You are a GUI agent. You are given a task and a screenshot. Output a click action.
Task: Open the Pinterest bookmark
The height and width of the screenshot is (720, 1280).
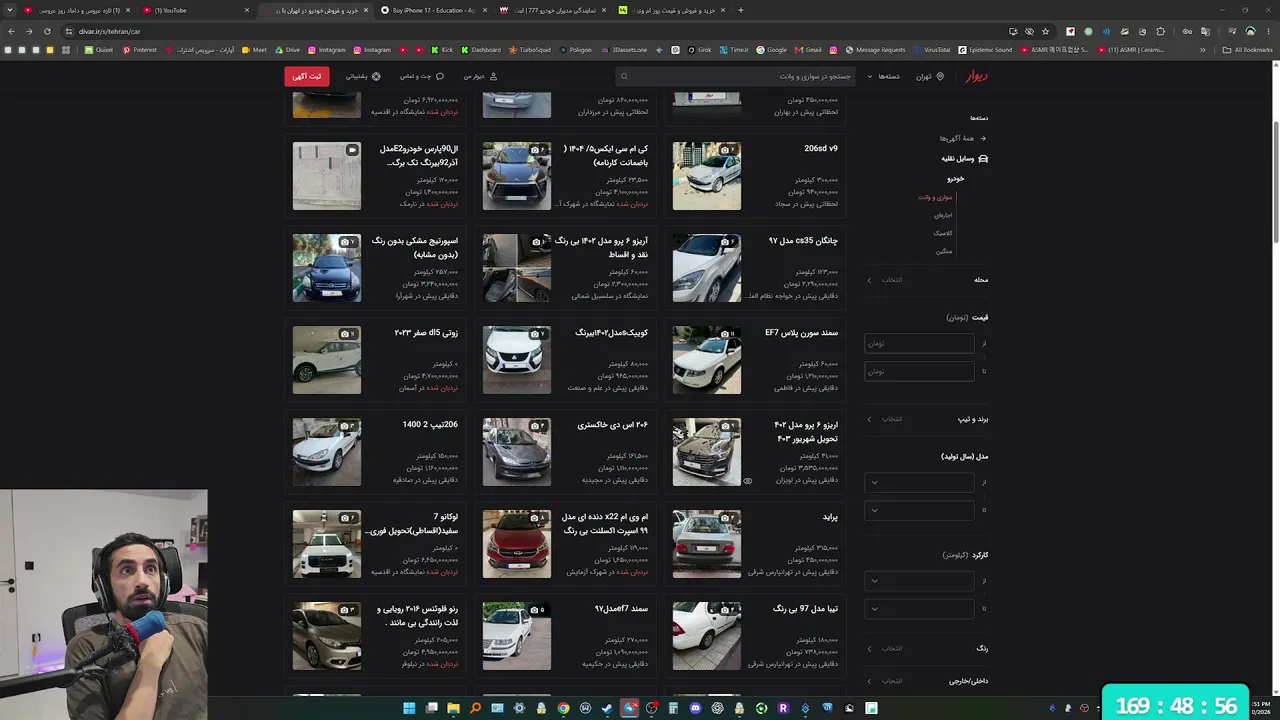(x=140, y=50)
